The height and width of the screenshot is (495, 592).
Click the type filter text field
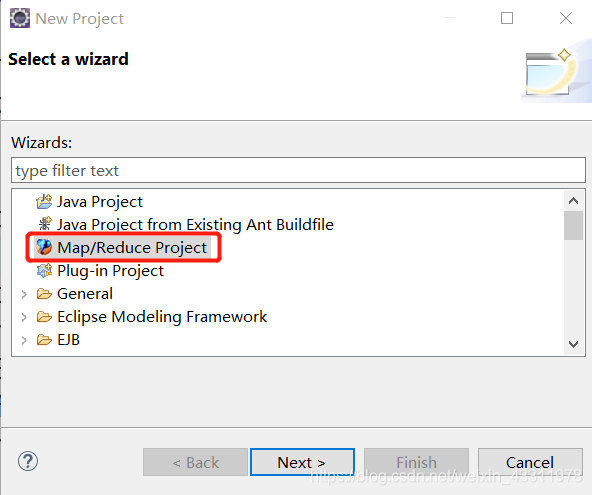298,170
